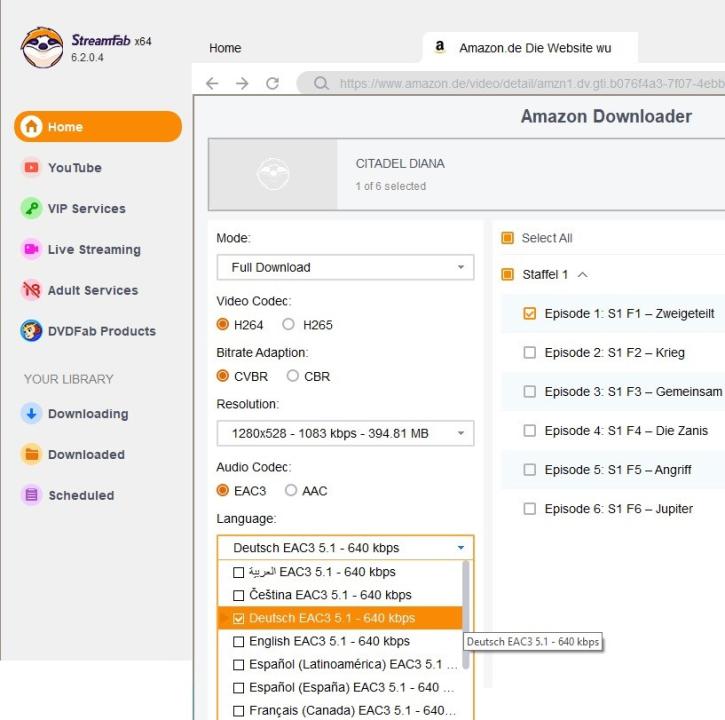Select the H264 video codec
Viewport: 725px width, 720px height.
click(222, 324)
